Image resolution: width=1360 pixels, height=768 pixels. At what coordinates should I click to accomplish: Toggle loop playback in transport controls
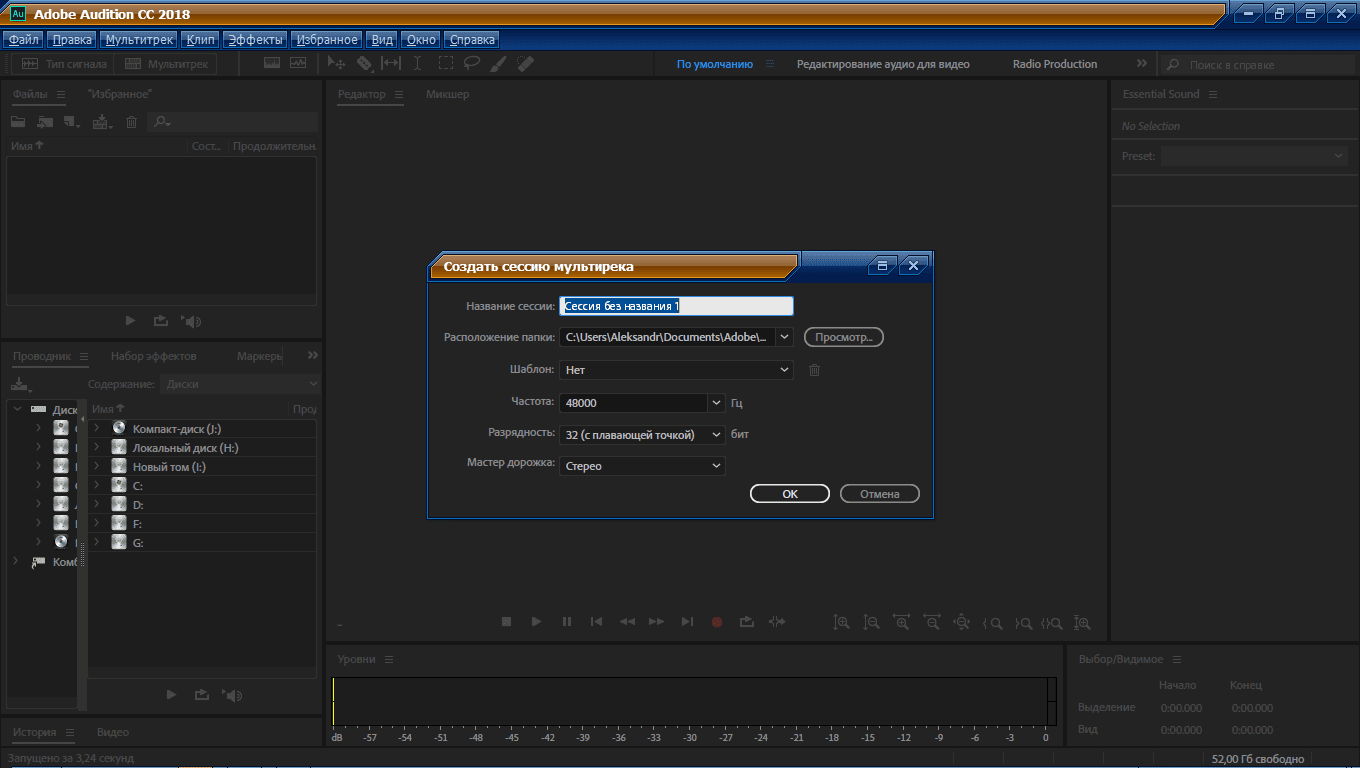747,622
